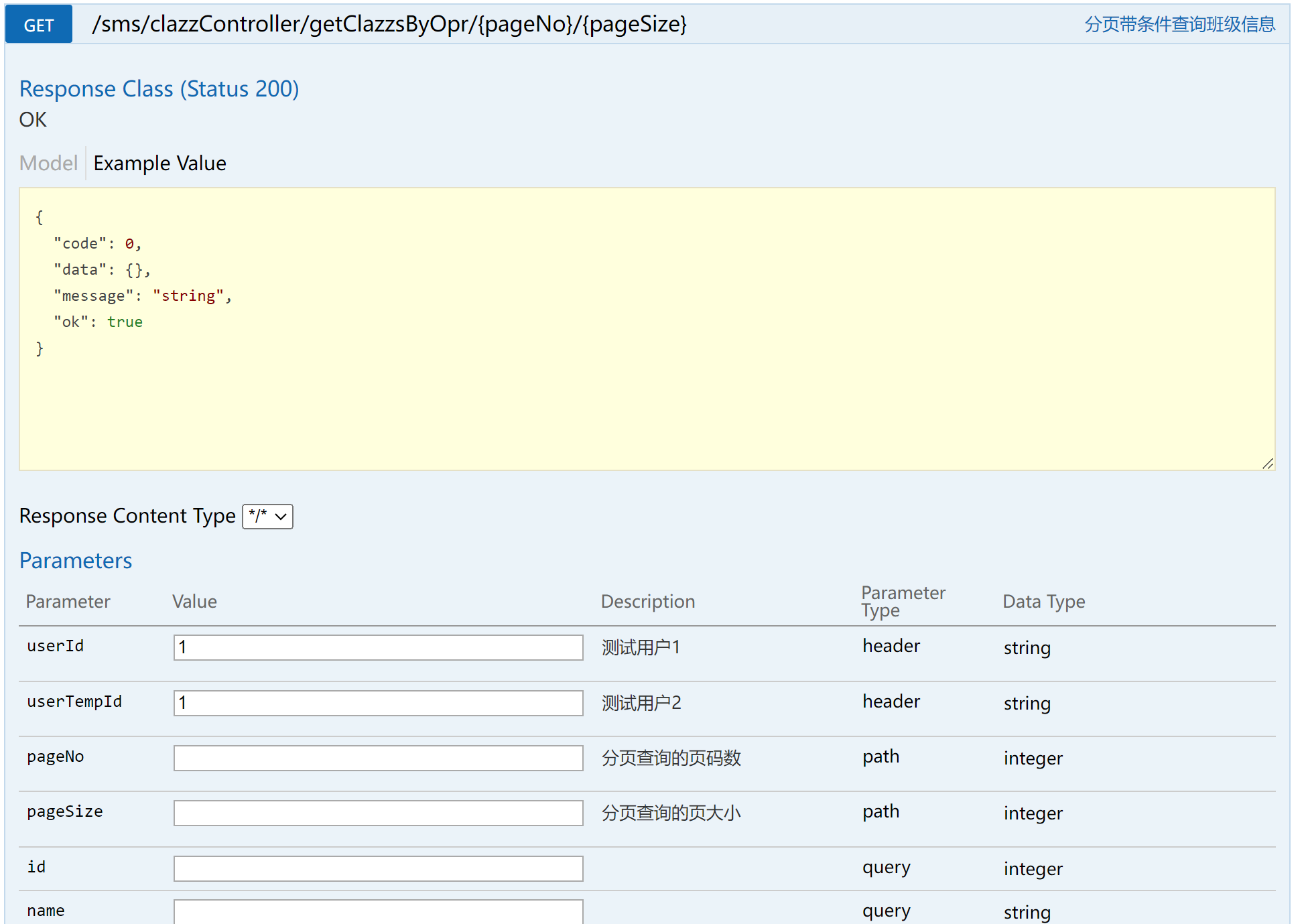Click the GET method badge
Screen dimensions: 1306x924
coord(38,25)
